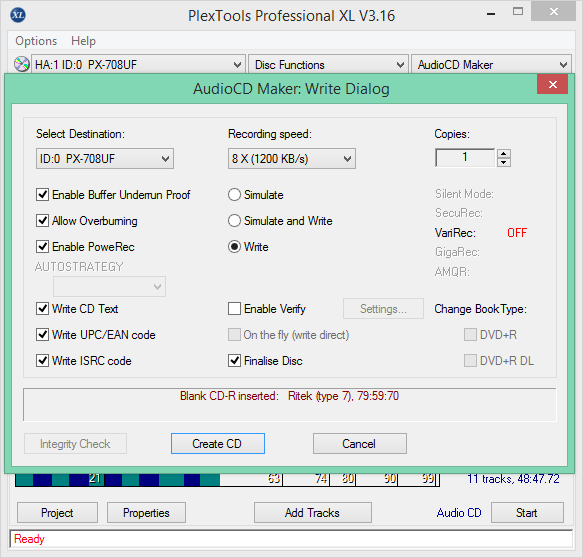Click the 11 tracks, 48:47.72 text
Screen dimensions: 583x558
pos(513,479)
